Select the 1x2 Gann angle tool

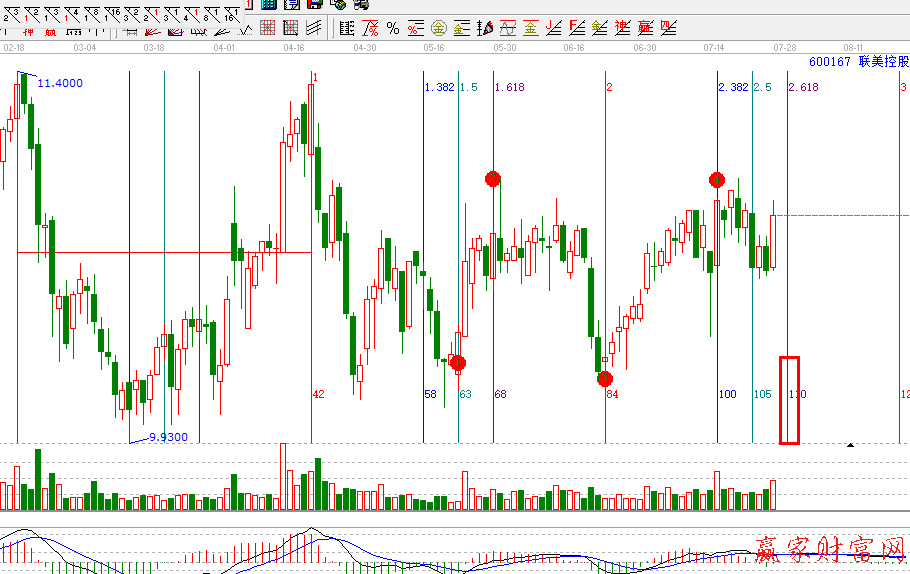tap(32, 11)
